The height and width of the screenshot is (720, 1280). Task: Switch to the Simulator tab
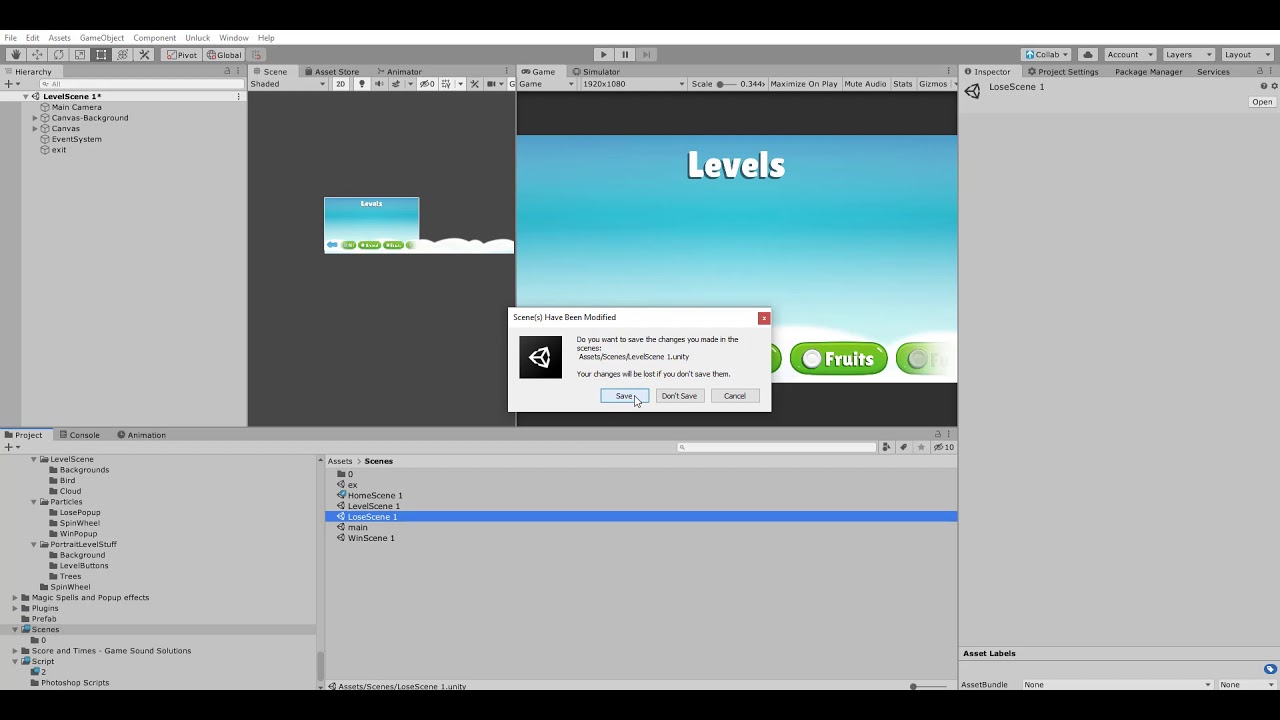pos(596,72)
